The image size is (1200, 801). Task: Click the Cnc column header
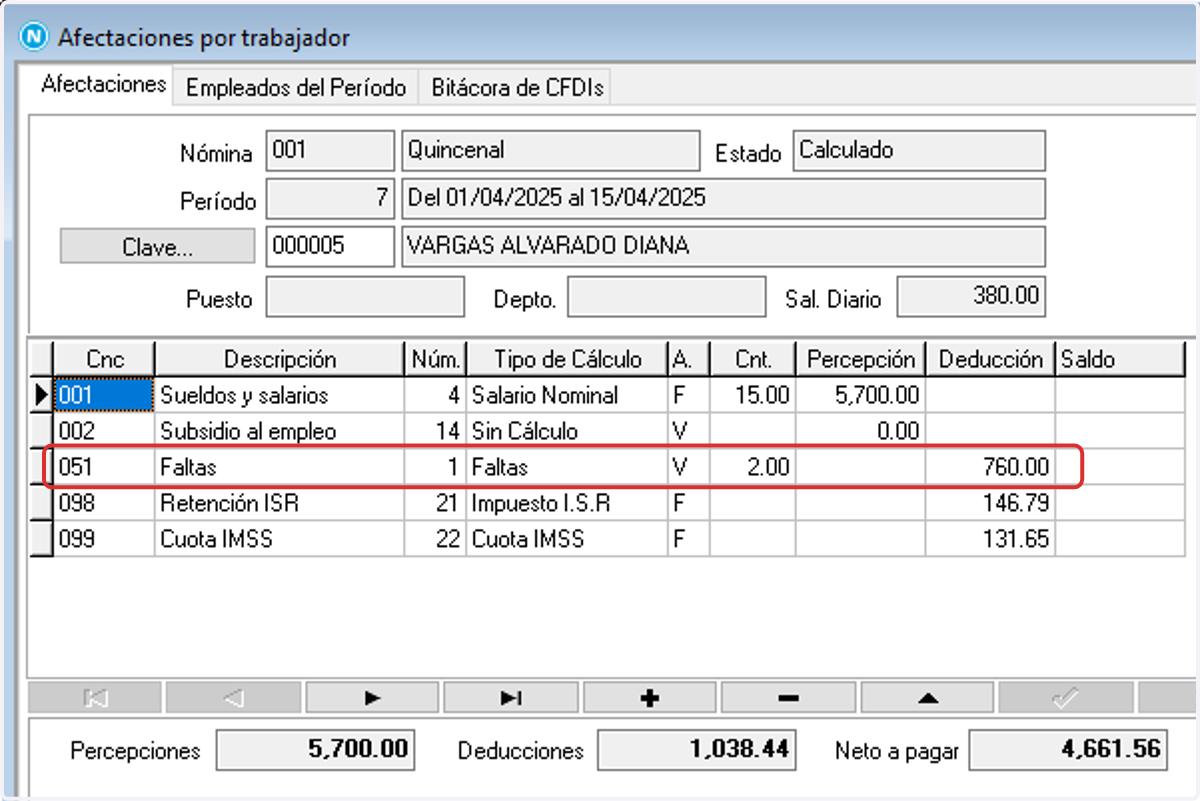click(104, 359)
